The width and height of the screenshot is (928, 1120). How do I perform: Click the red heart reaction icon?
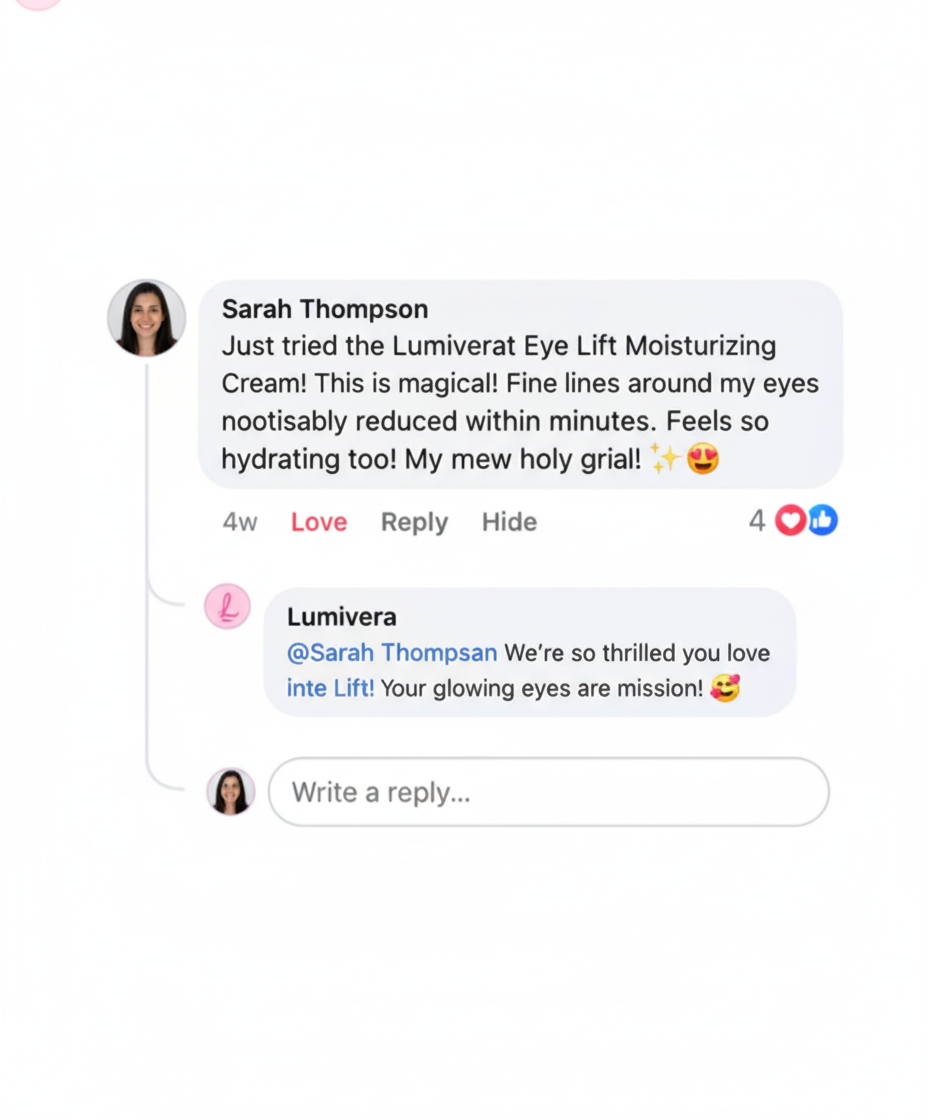(x=790, y=520)
